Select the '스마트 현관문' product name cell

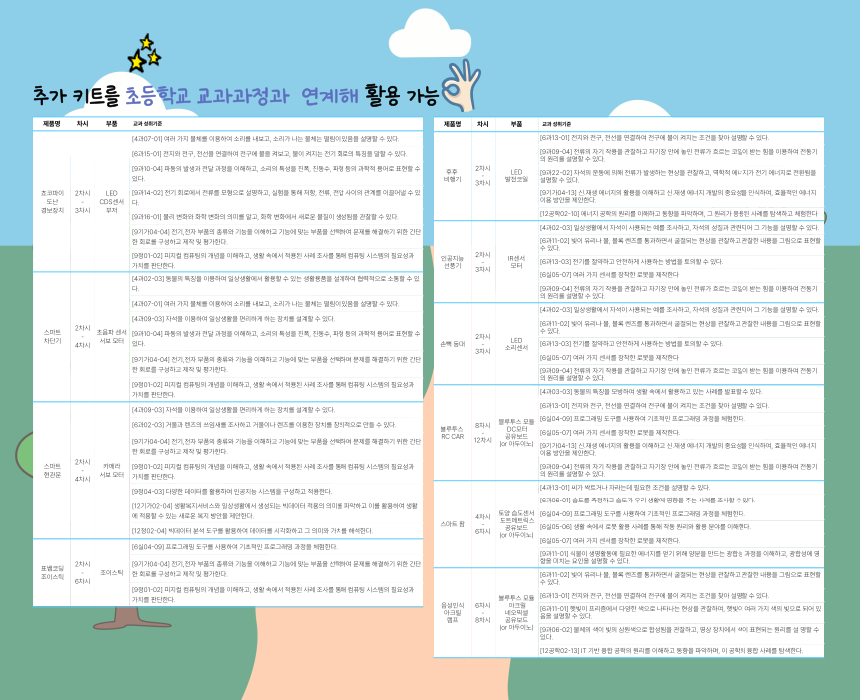point(52,470)
